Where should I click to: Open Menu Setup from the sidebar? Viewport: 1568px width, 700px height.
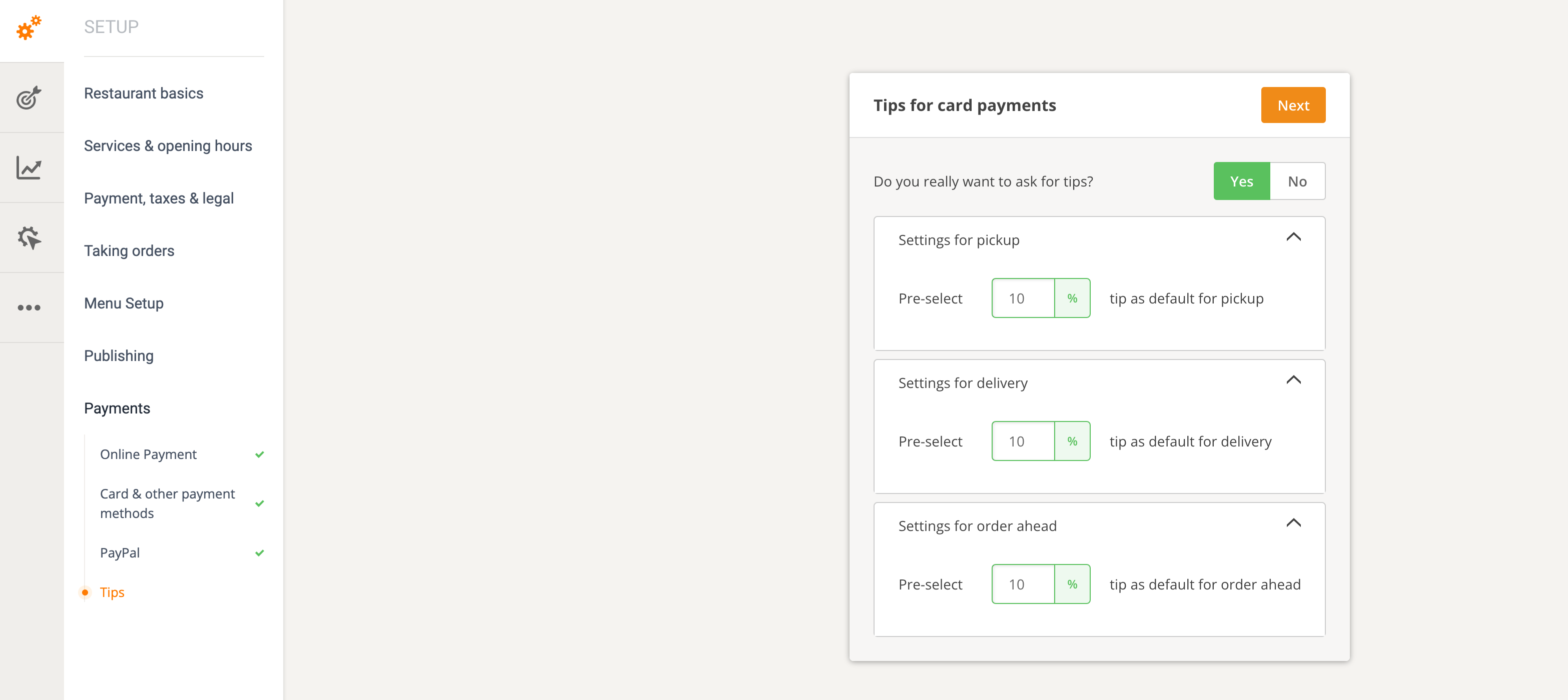click(x=124, y=303)
